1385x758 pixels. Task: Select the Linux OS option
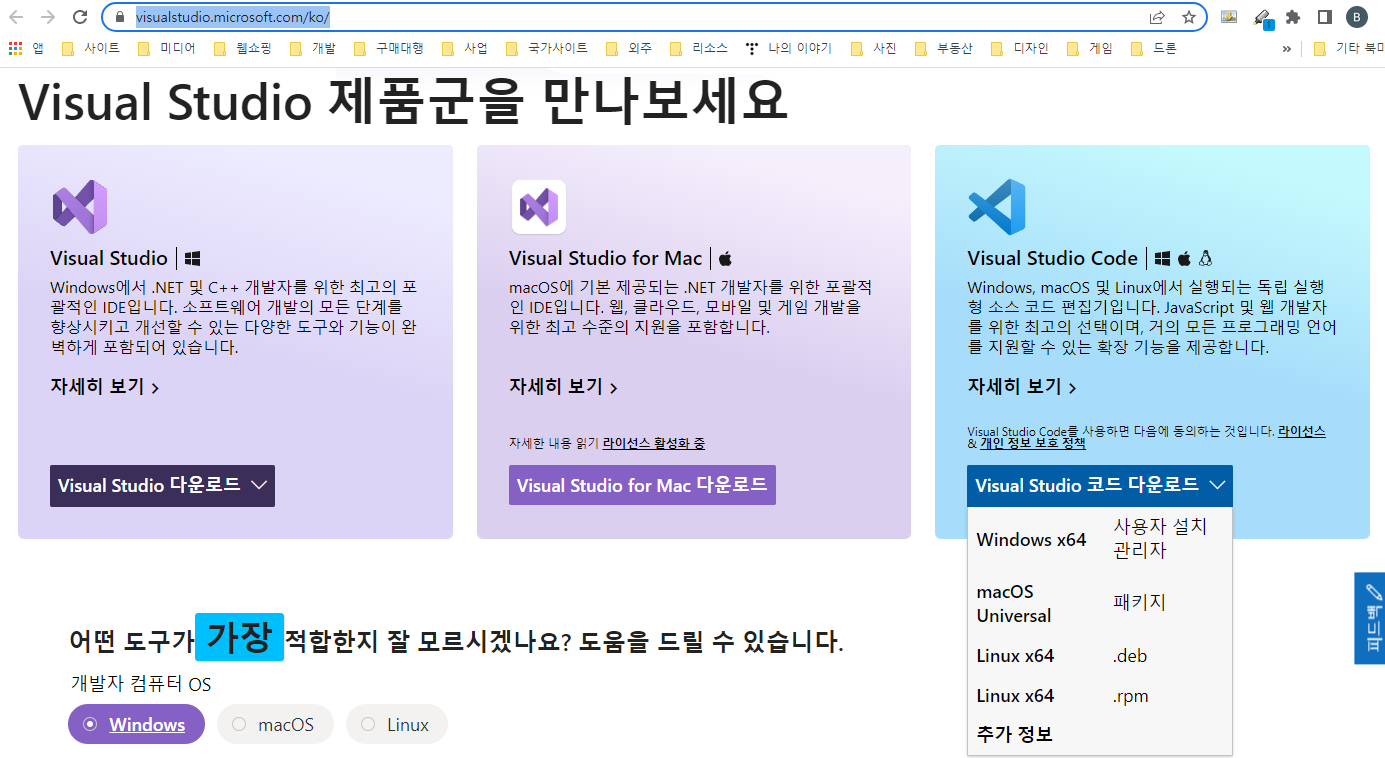[x=396, y=725]
